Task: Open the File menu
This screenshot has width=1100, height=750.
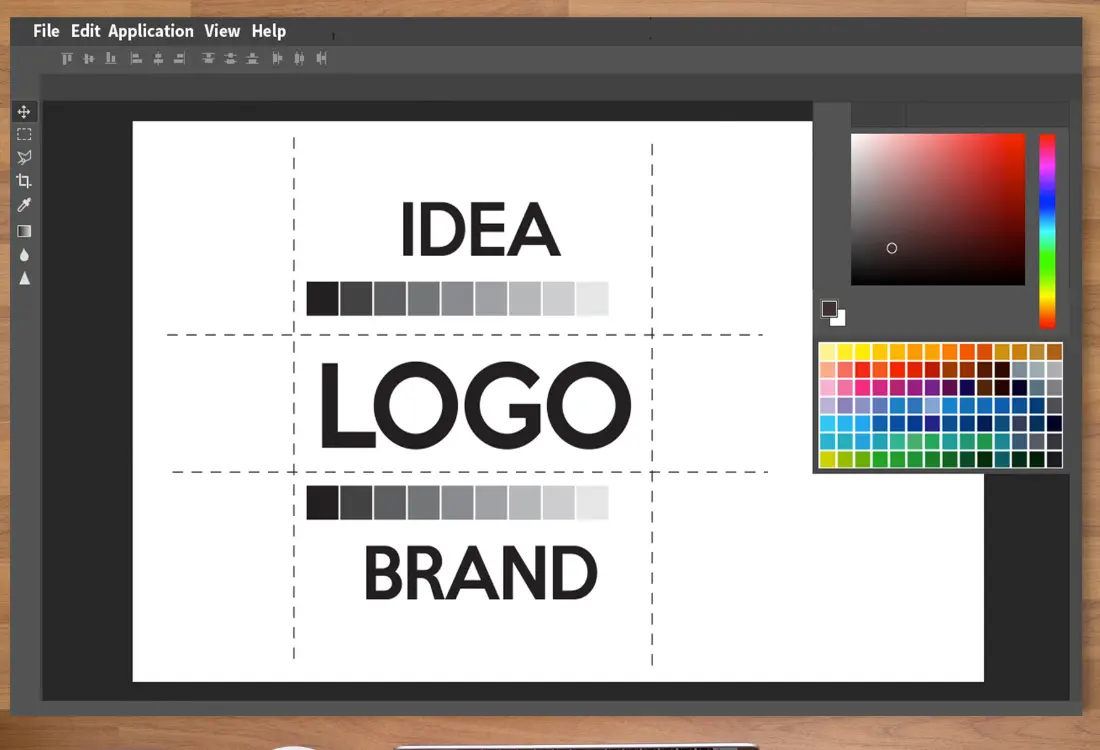Action: 46,31
